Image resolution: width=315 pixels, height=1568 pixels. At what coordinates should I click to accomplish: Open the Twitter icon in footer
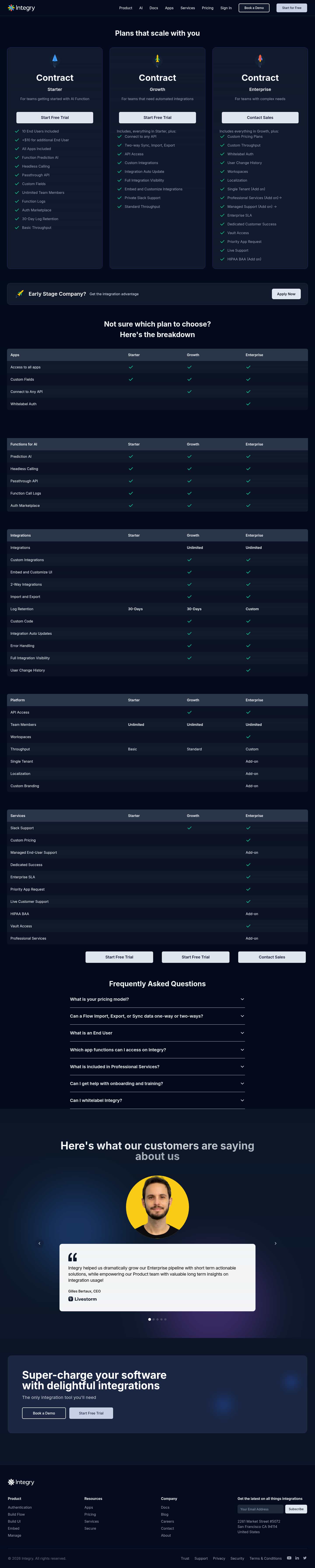(305, 1558)
